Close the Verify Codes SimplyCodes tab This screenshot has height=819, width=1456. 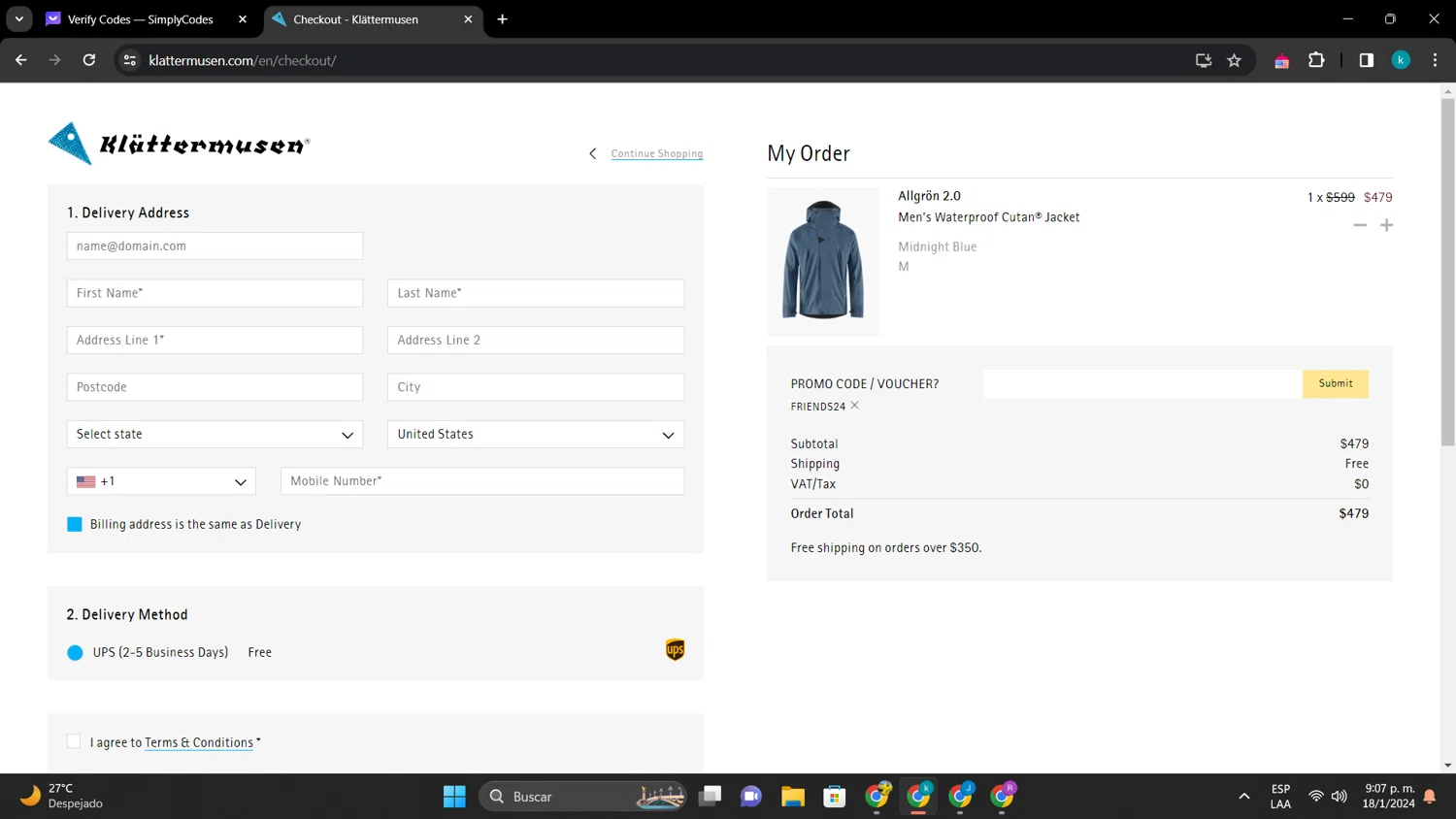[243, 19]
